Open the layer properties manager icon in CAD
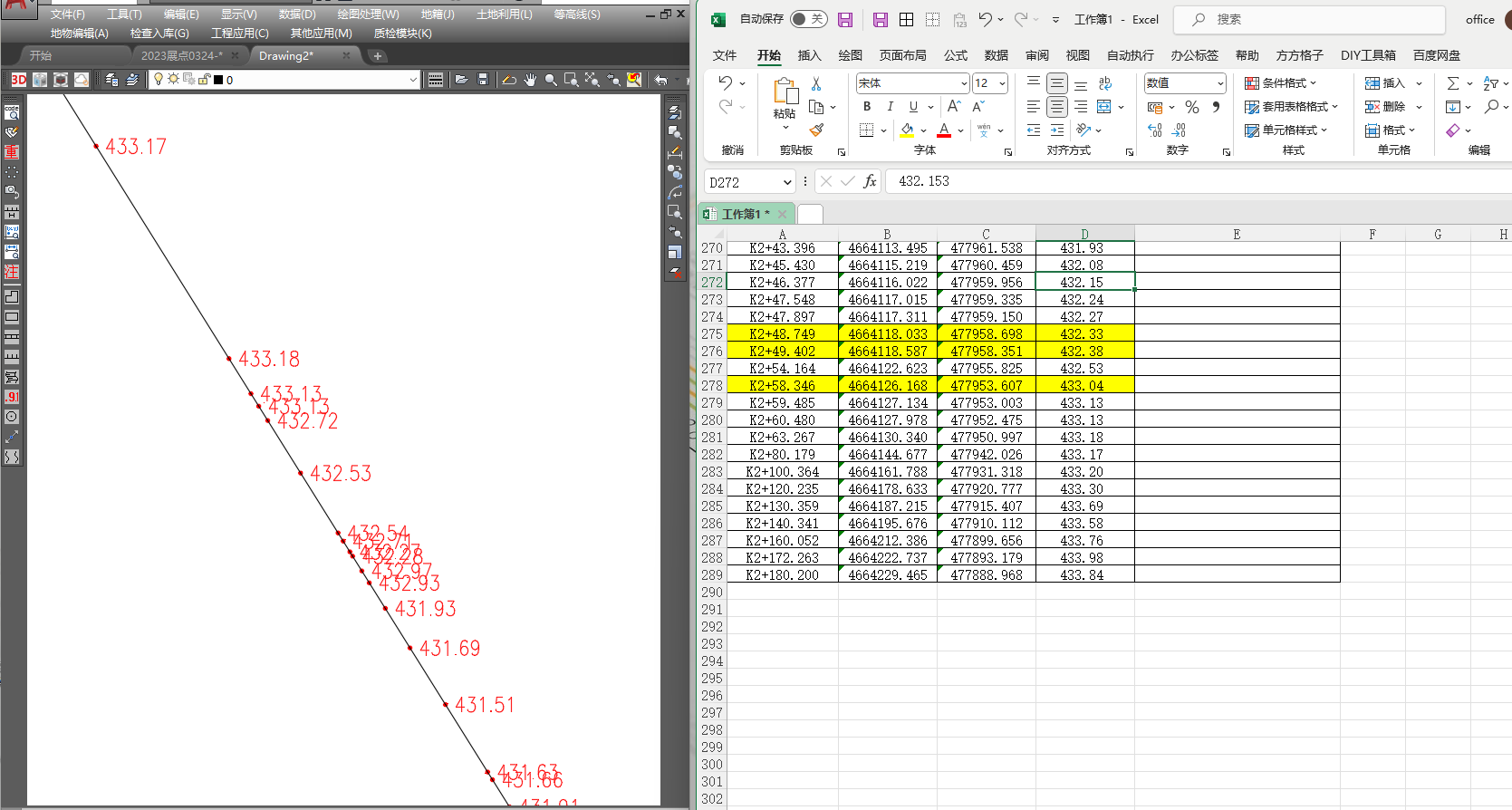Screen dimensions: 1512x810 click(111, 80)
